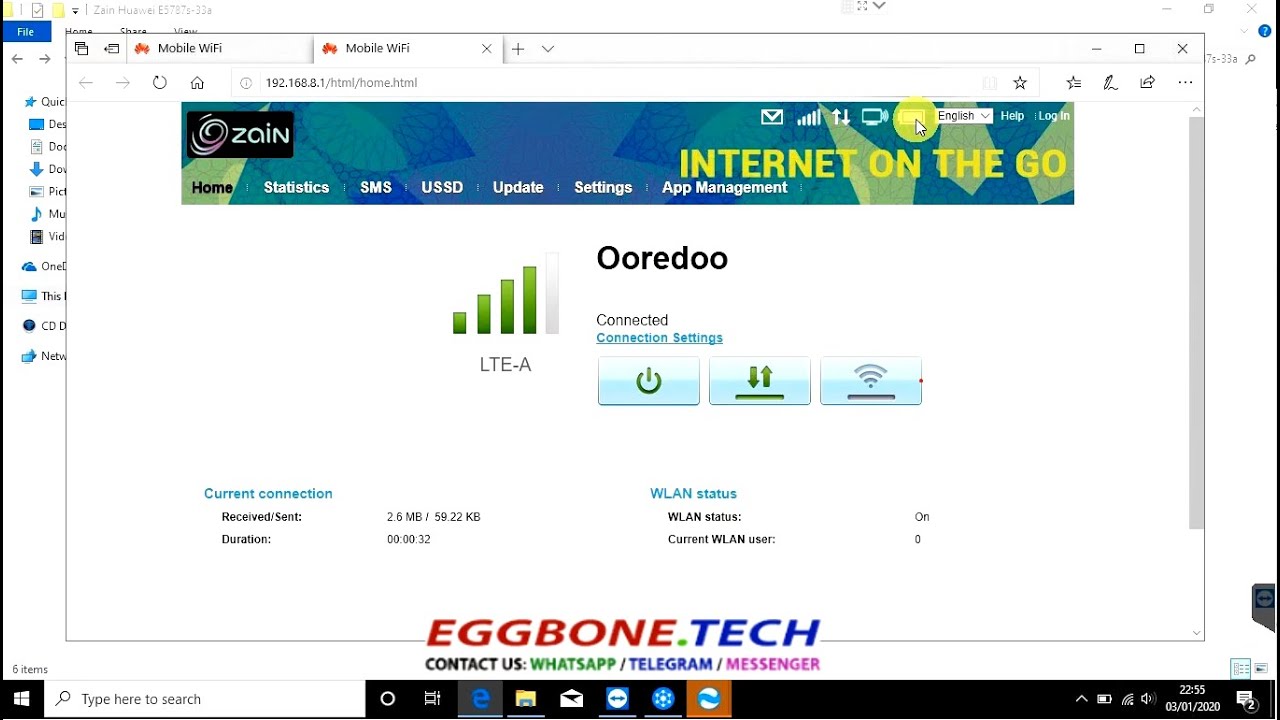Click the browser vertical scrollbar
This screenshot has width=1280, height=720.
pos(1196,323)
